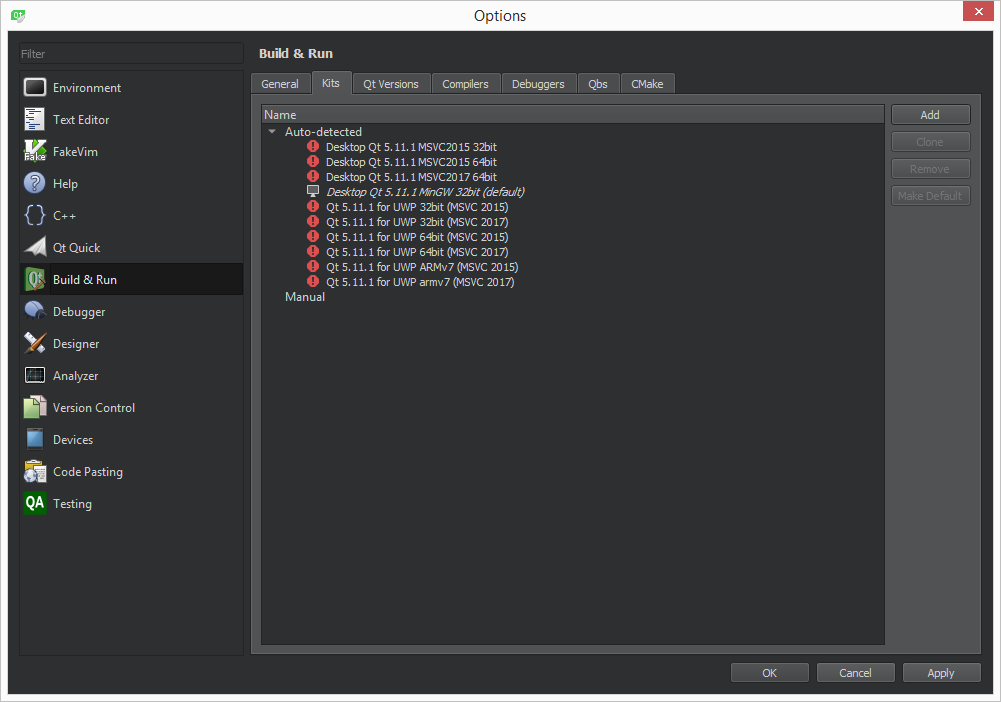Select the Text Editor category icon
The height and width of the screenshot is (702, 1001).
tap(35, 120)
